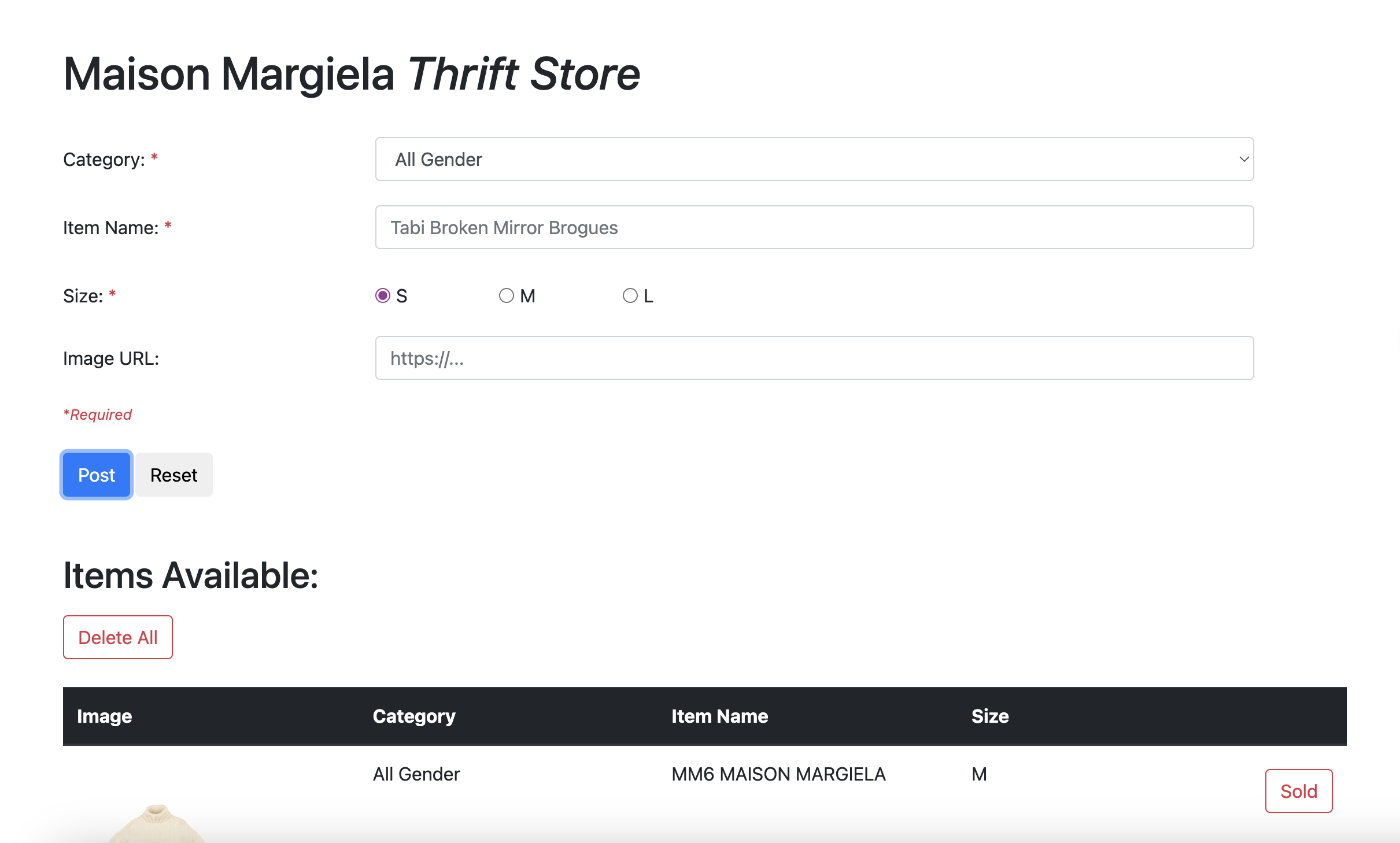Click the Delete All button

pos(118,637)
